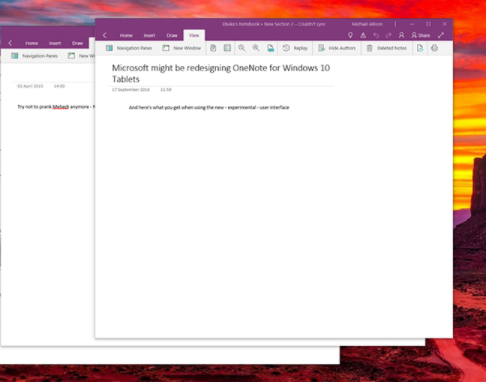The image size is (486, 382).
Task: Toggle Navigation Panes in front window
Action: pos(129,48)
